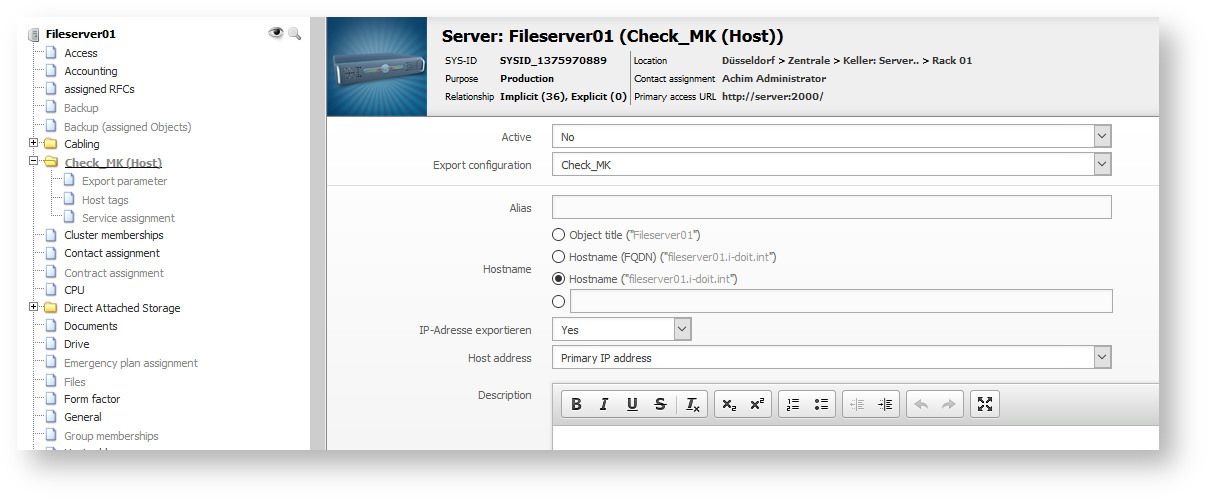Collapse the Check_MK (Host) tree node
This screenshot has width=1207, height=498.
tap(34, 161)
